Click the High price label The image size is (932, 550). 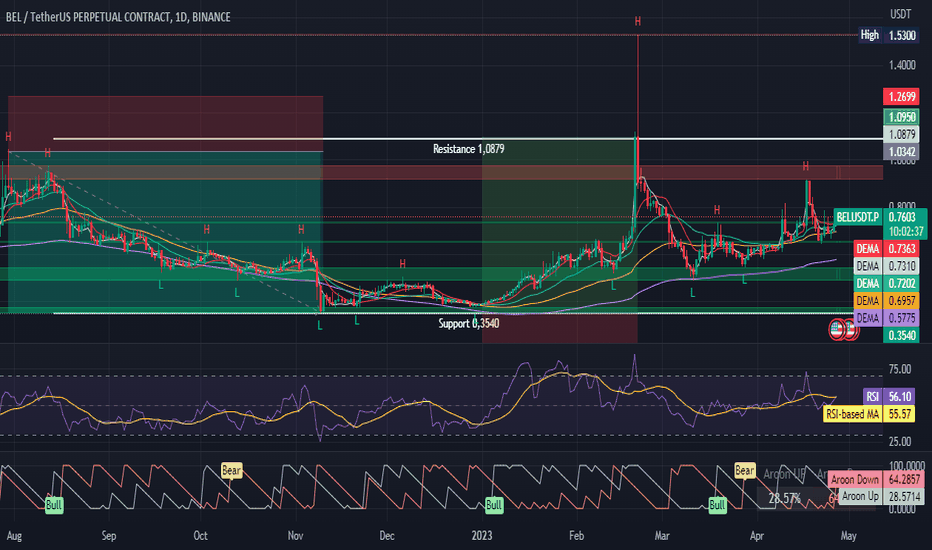[870, 35]
